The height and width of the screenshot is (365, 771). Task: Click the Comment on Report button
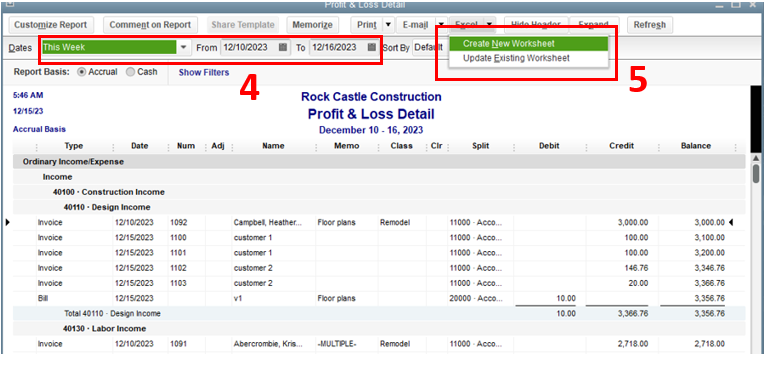150,25
